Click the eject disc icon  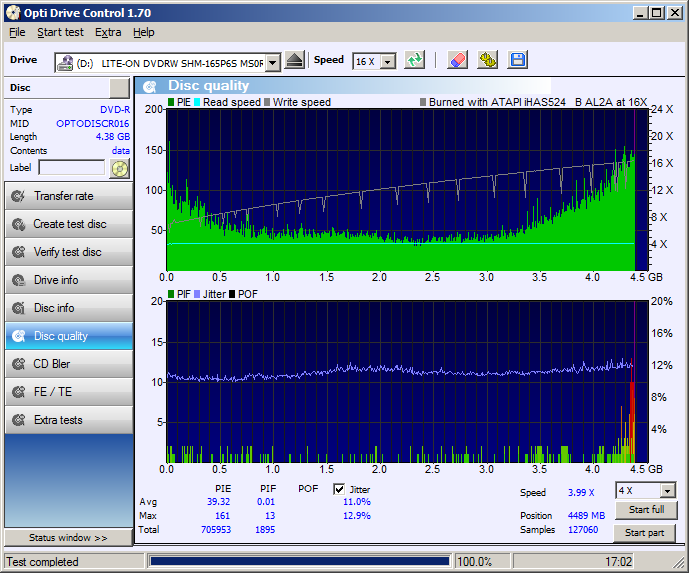pyautogui.click(x=294, y=60)
